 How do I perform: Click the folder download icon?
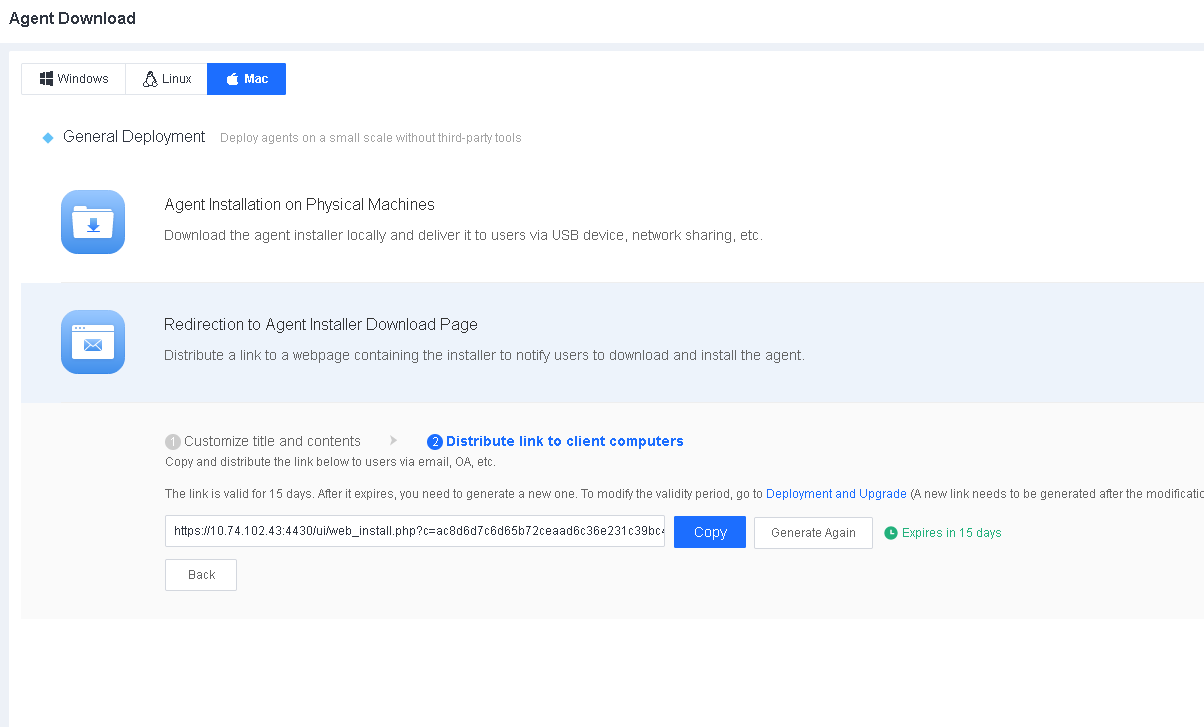click(x=93, y=222)
